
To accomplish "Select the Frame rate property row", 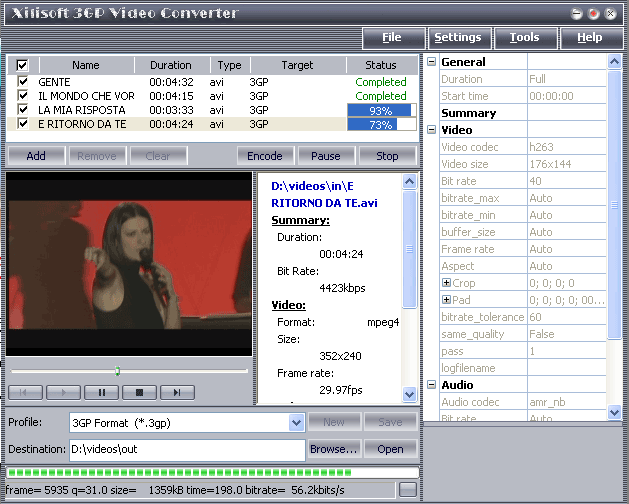I will click(523, 249).
